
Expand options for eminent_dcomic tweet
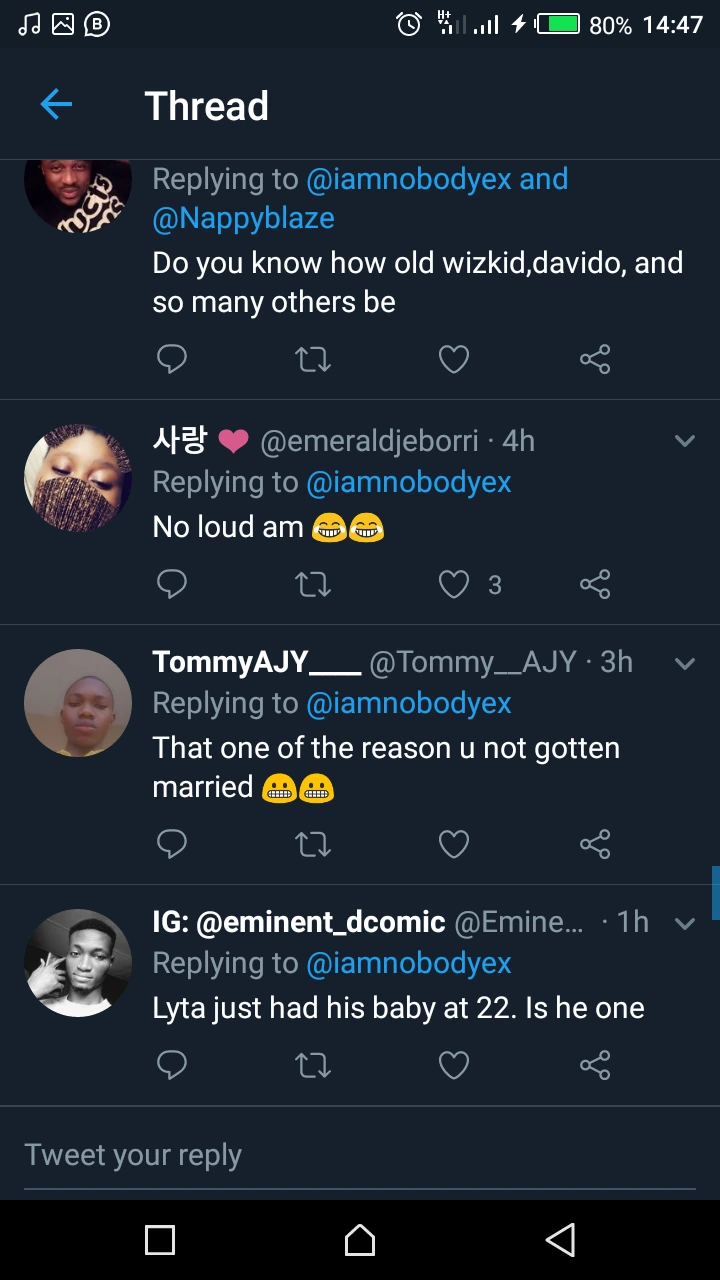685,923
